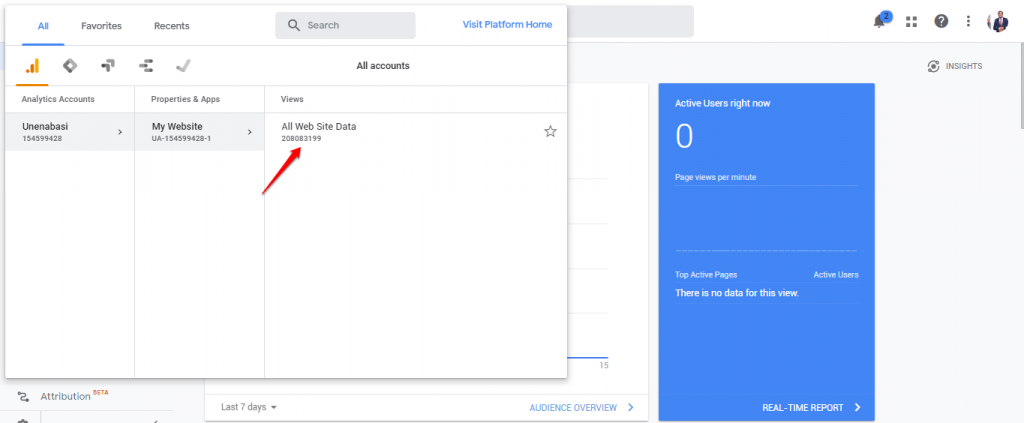Click the account Search field

pos(346,26)
